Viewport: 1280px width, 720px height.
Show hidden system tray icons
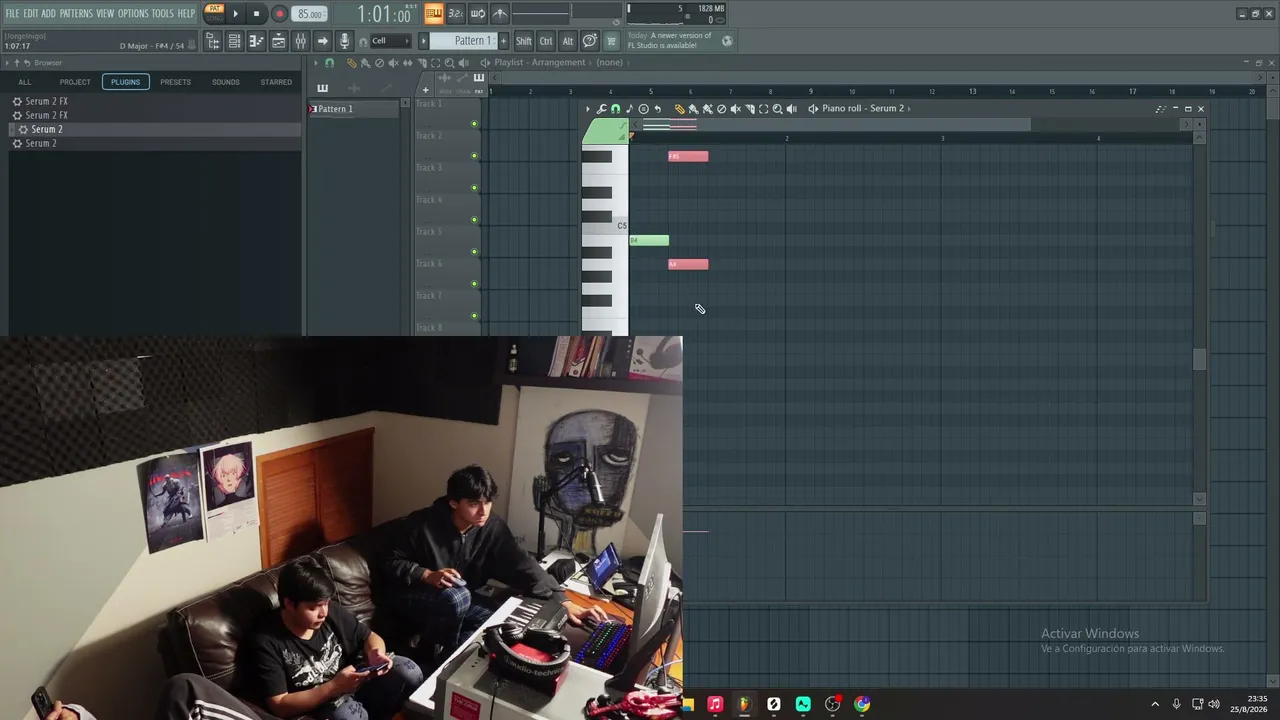(1155, 704)
